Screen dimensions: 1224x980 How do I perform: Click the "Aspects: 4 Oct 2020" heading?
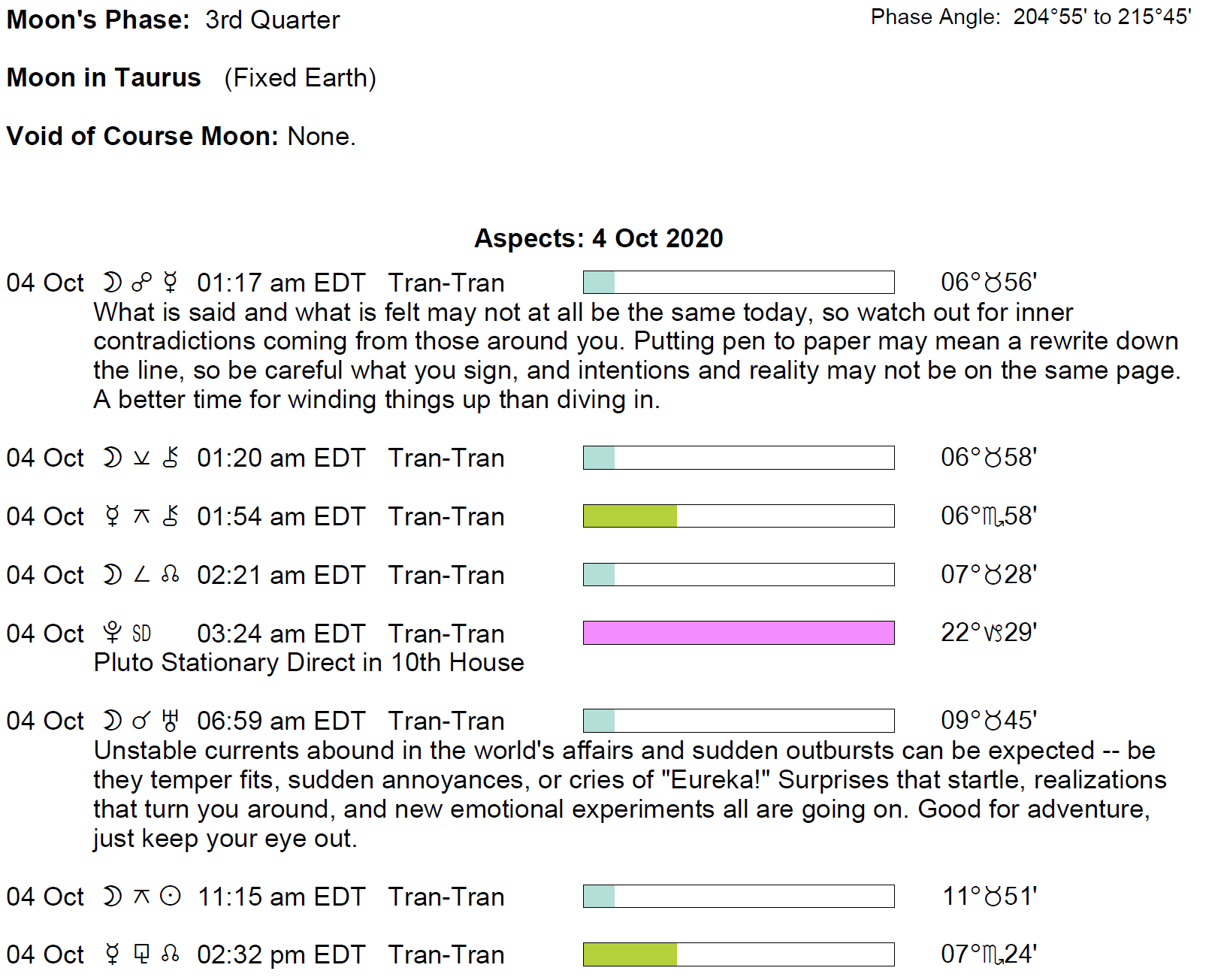coord(598,238)
